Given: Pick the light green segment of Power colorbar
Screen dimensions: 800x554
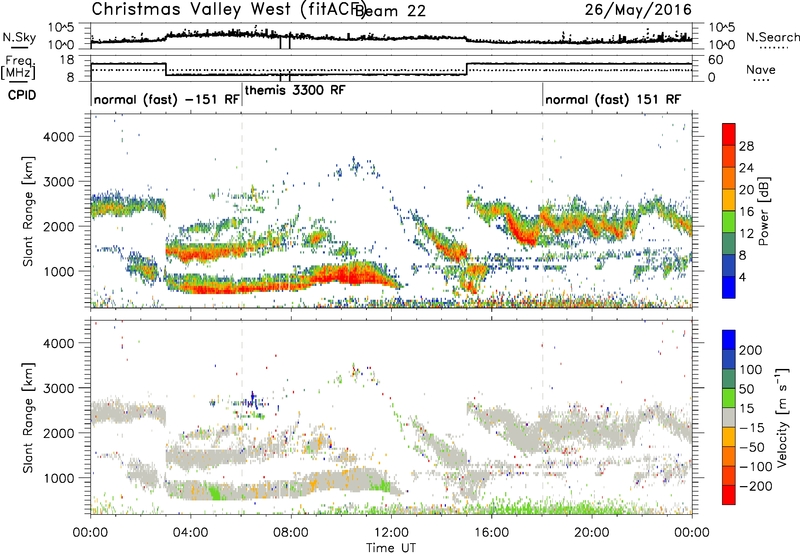Looking at the screenshot, I should tap(729, 222).
